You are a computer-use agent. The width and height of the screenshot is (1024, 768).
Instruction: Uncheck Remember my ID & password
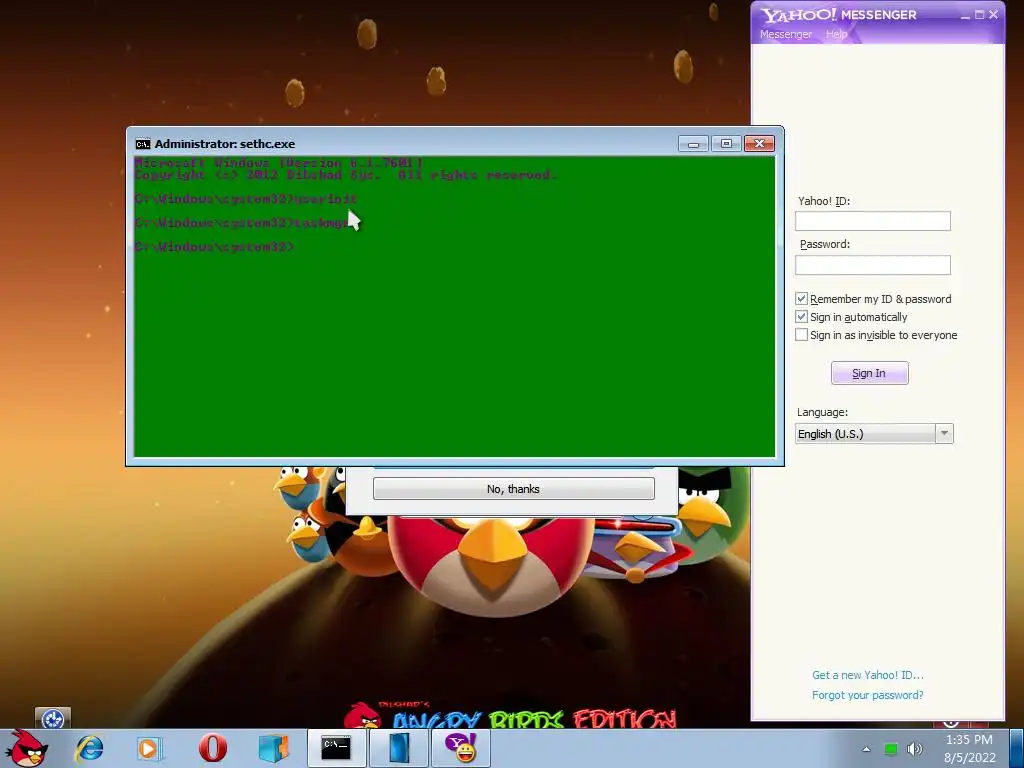pyautogui.click(x=801, y=298)
